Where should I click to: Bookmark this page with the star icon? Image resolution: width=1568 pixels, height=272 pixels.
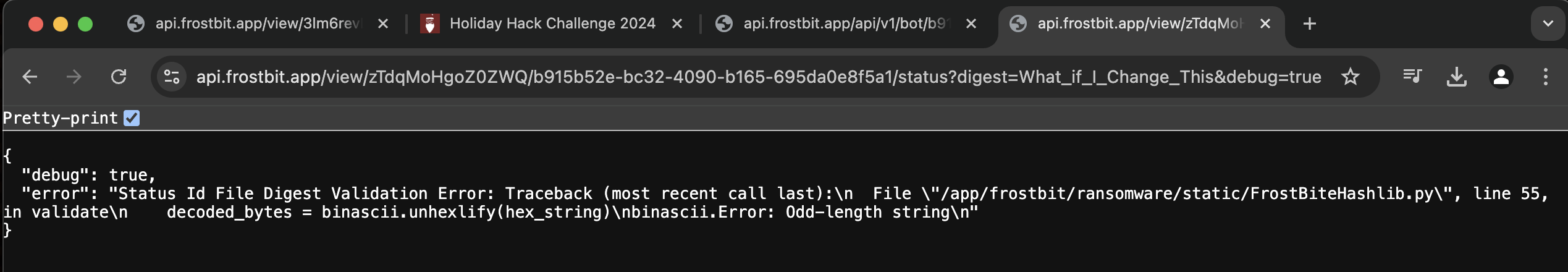pyautogui.click(x=1351, y=77)
